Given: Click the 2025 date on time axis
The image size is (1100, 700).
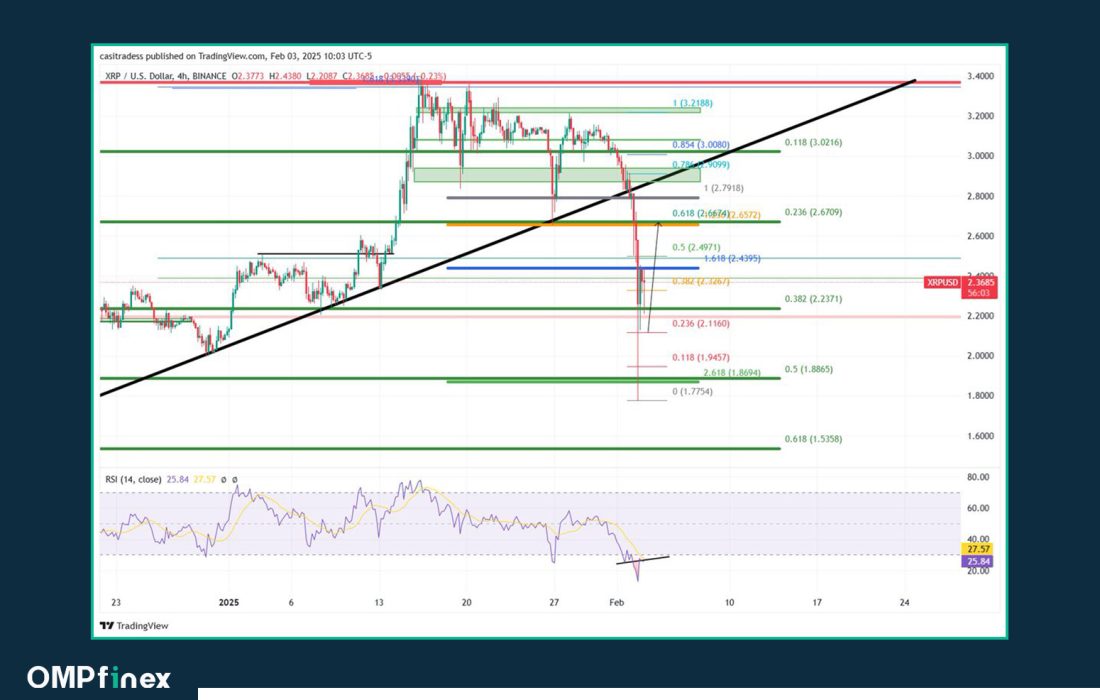Looking at the screenshot, I should tap(230, 602).
